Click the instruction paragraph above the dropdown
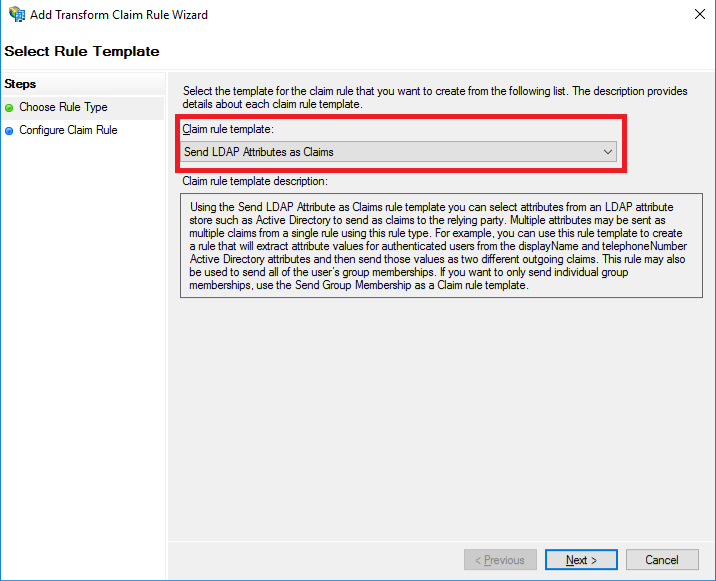The width and height of the screenshot is (716, 581). click(435, 97)
